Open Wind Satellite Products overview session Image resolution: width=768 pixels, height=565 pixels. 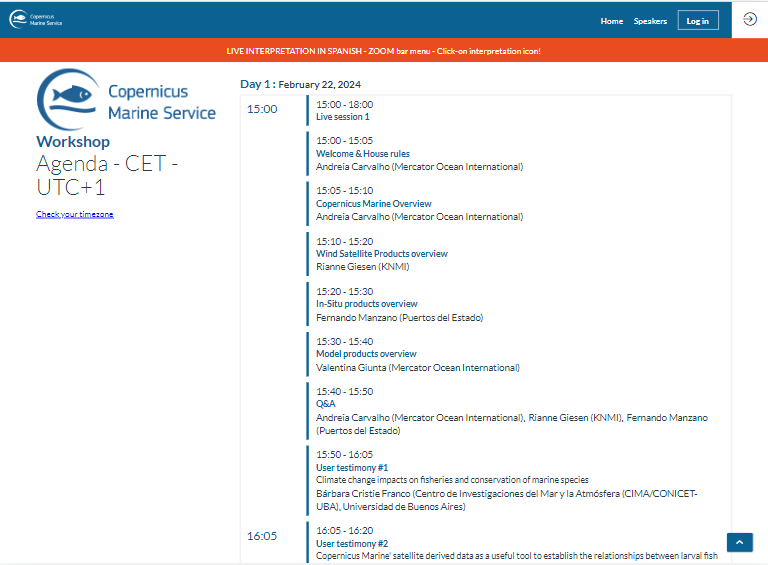(382, 254)
